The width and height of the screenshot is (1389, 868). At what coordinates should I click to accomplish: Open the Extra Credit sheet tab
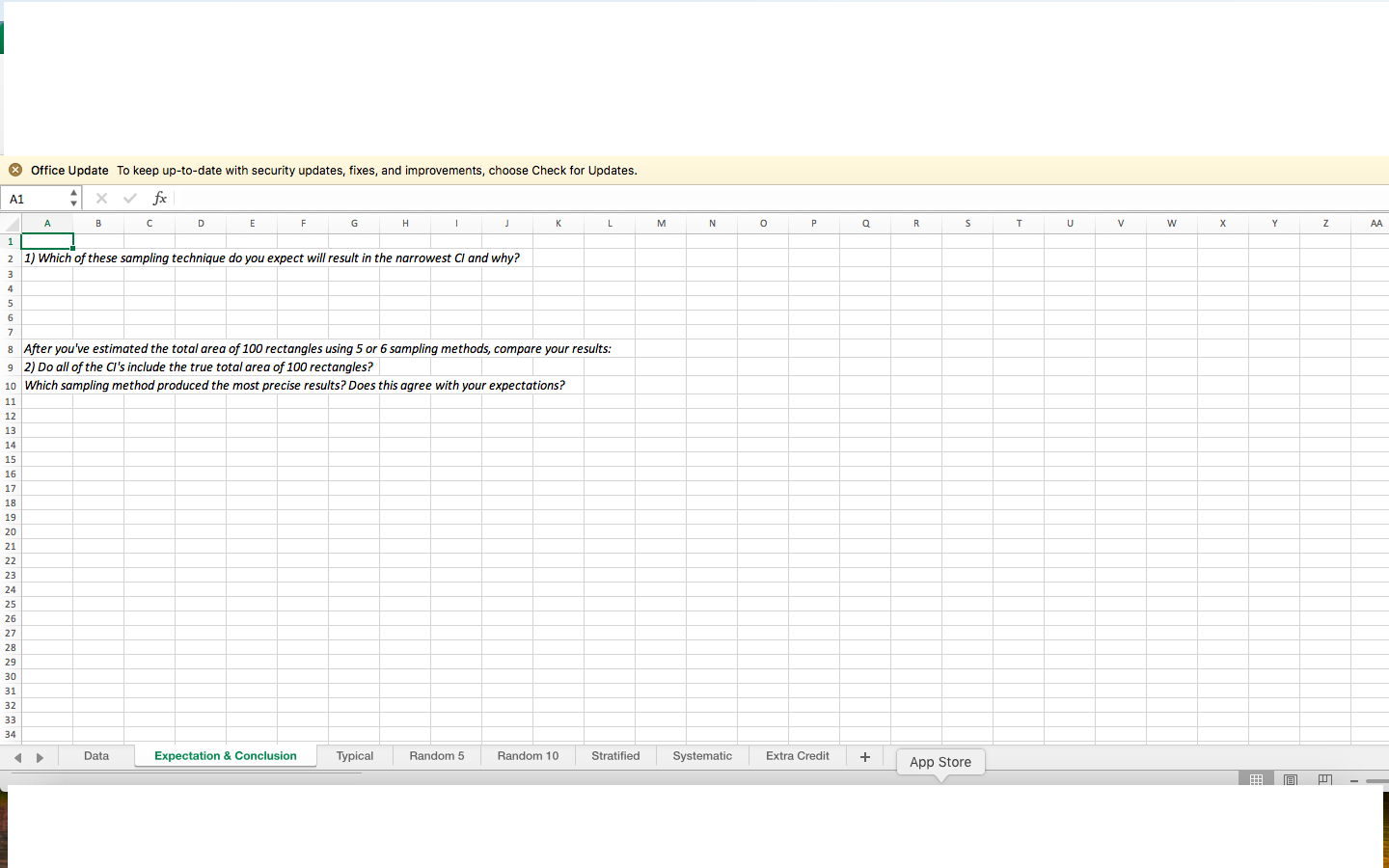[x=798, y=756]
